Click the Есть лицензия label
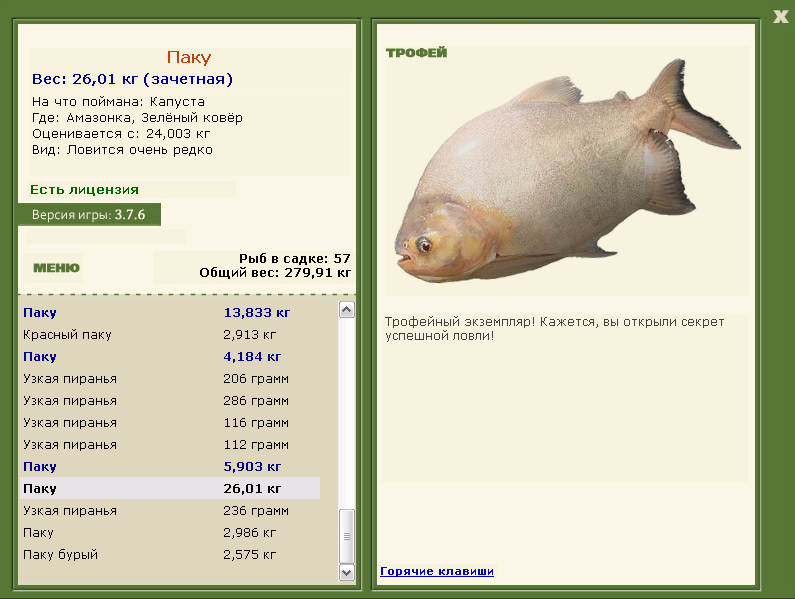Image resolution: width=795 pixels, height=599 pixels. [x=84, y=190]
